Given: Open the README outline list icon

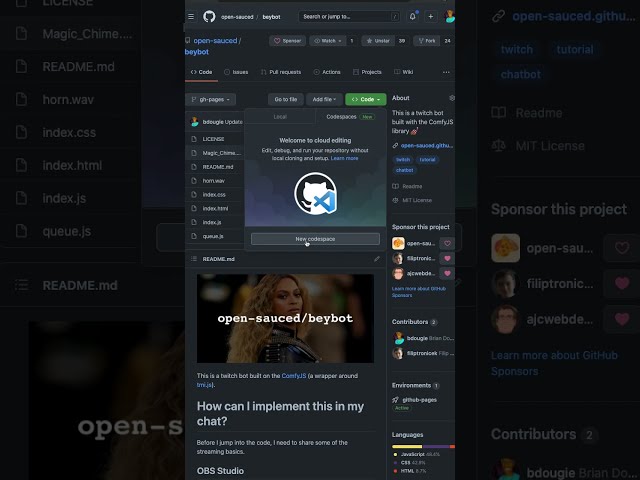Looking at the screenshot, I should 194,259.
